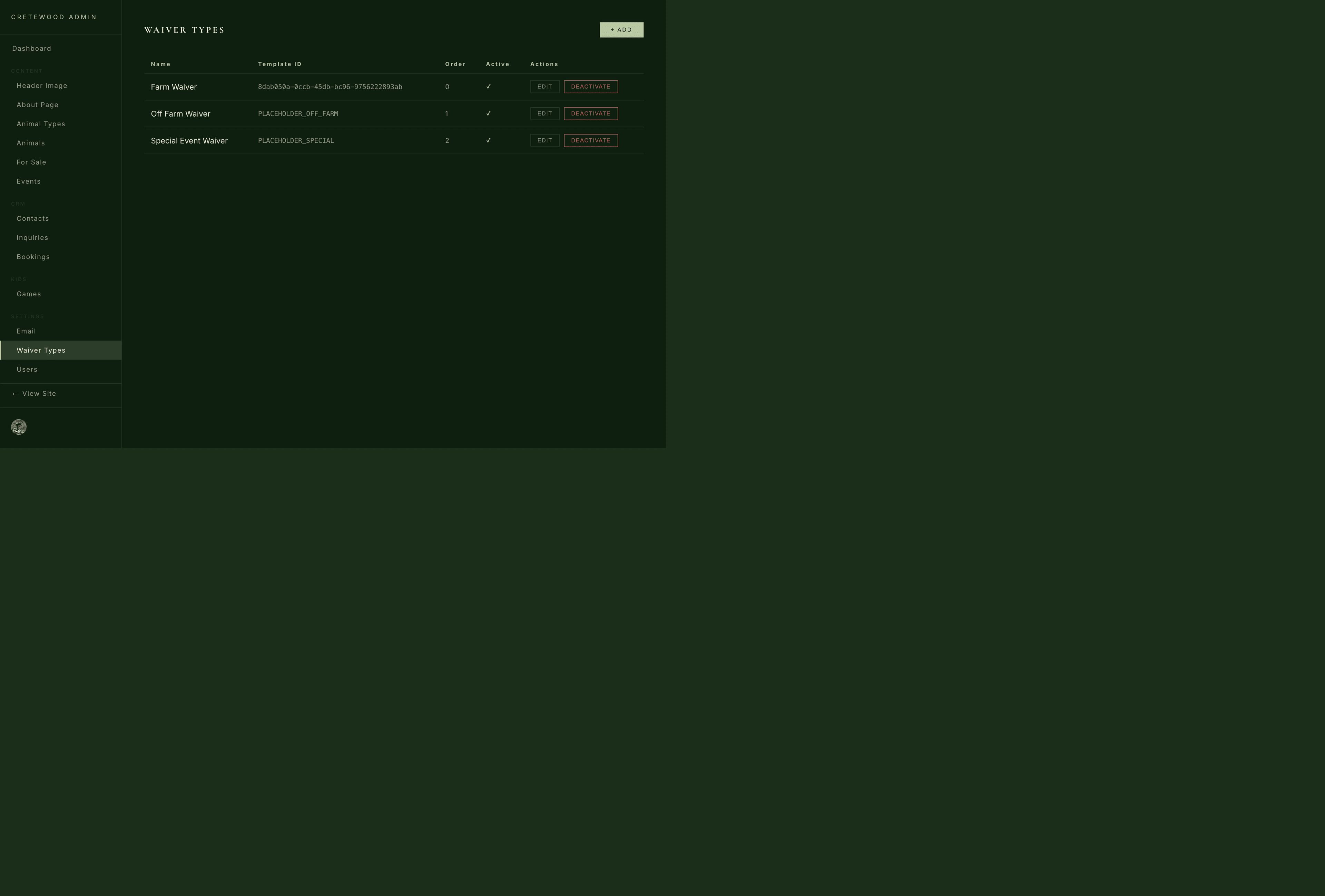Go to Contacts in the CRM section
This screenshot has height=896, width=1325.
[x=32, y=218]
